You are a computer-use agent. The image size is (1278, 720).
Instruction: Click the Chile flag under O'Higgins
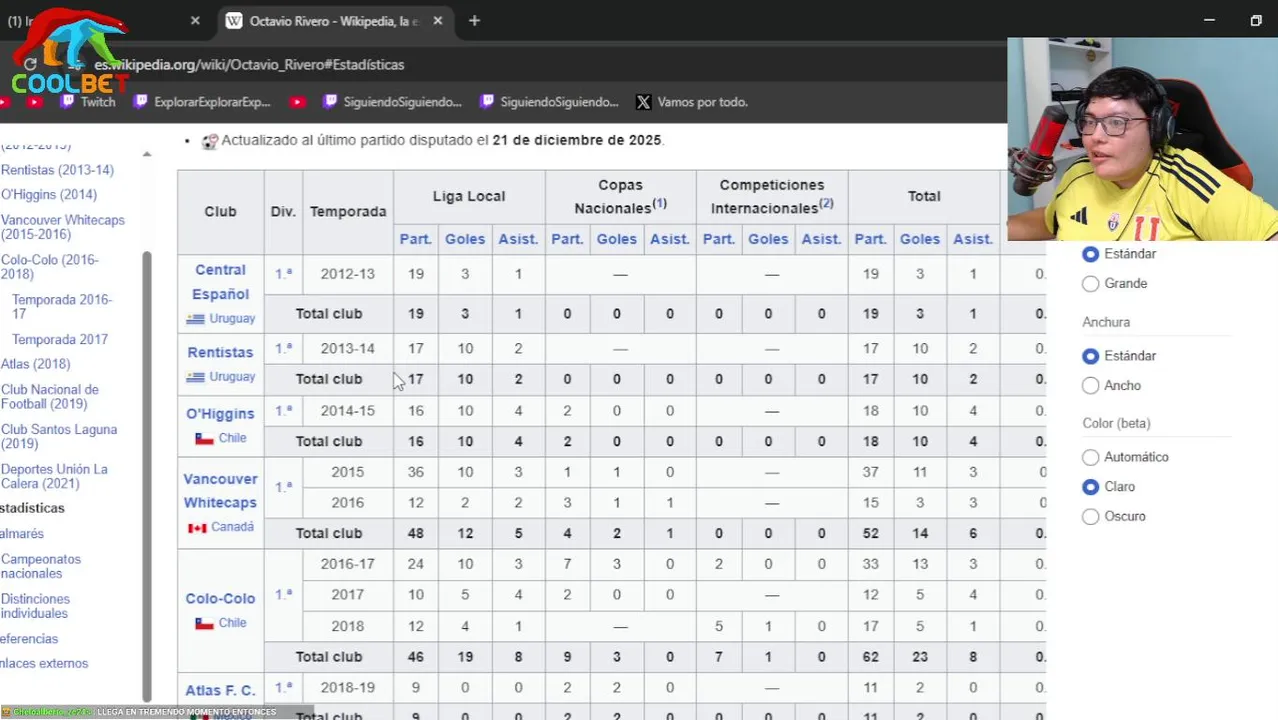pyautogui.click(x=204, y=438)
